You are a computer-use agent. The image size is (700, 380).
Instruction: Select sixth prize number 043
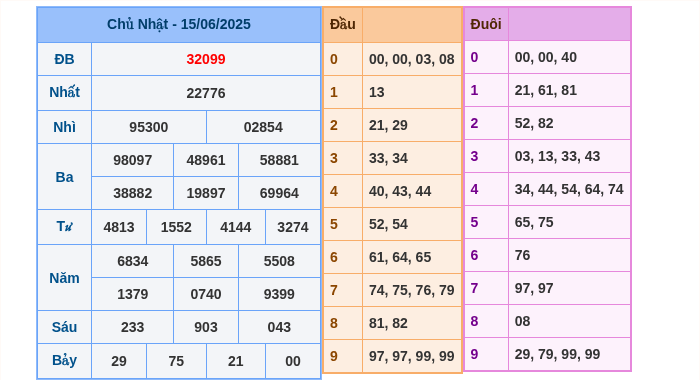(x=279, y=327)
